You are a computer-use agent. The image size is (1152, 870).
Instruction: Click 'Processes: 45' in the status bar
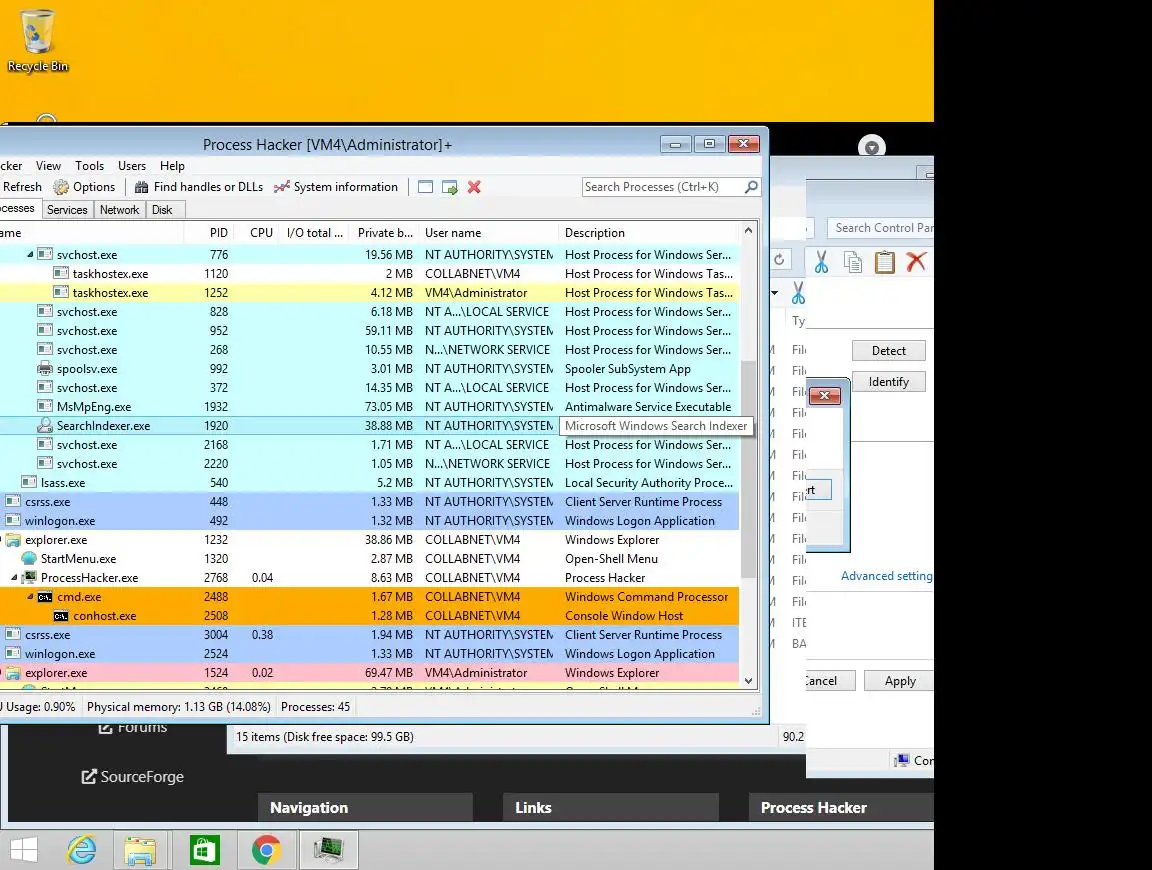[315, 707]
